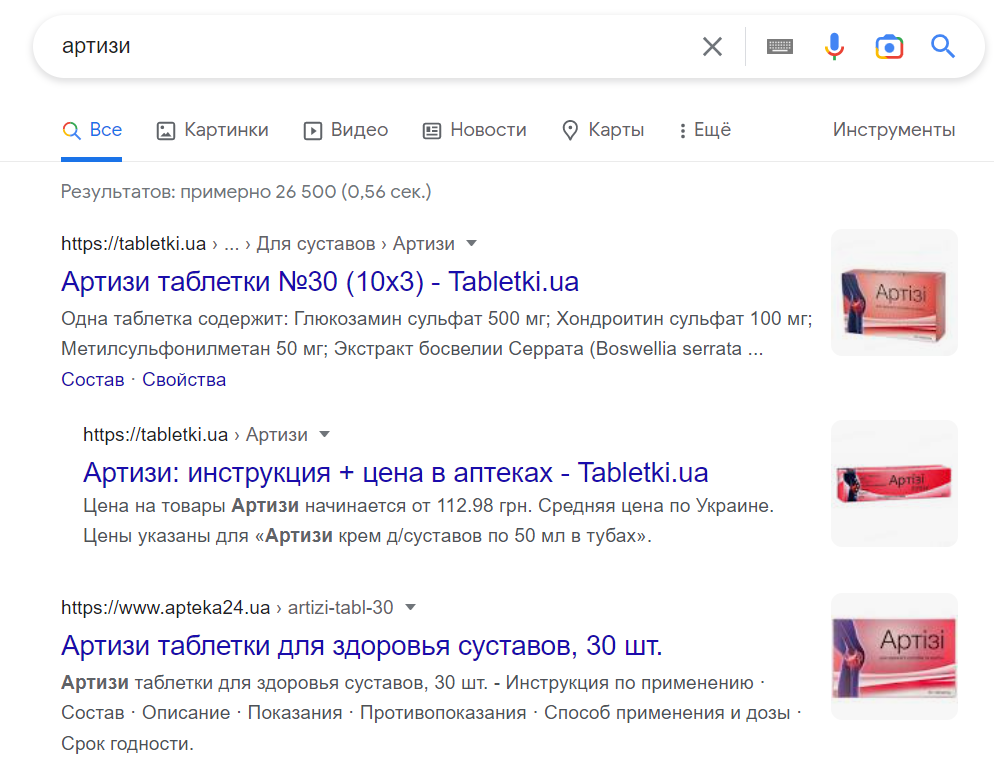
Task: Switch to the Видео tab
Action: point(346,130)
